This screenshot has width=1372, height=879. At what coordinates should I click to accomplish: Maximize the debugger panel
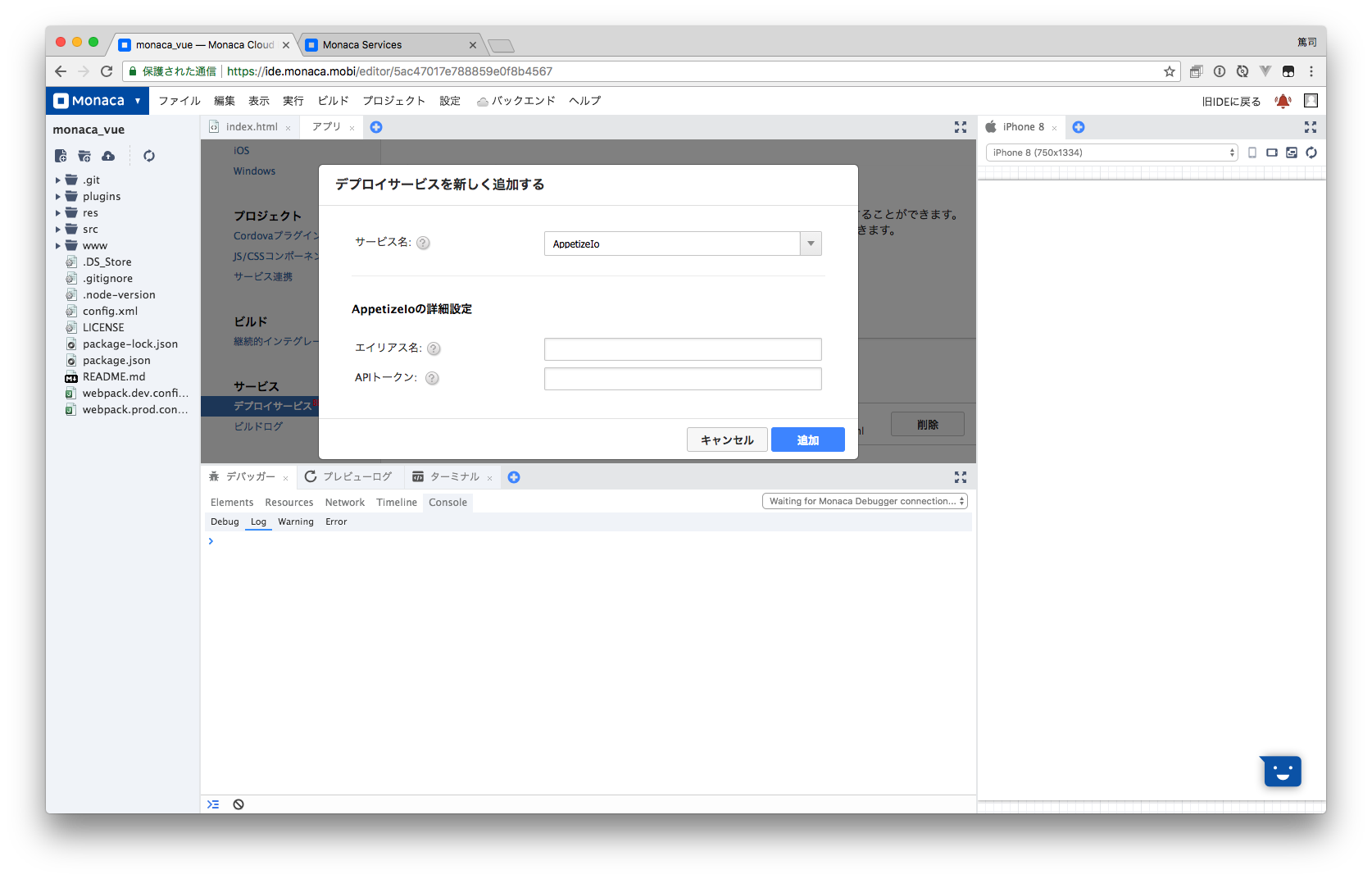[961, 477]
